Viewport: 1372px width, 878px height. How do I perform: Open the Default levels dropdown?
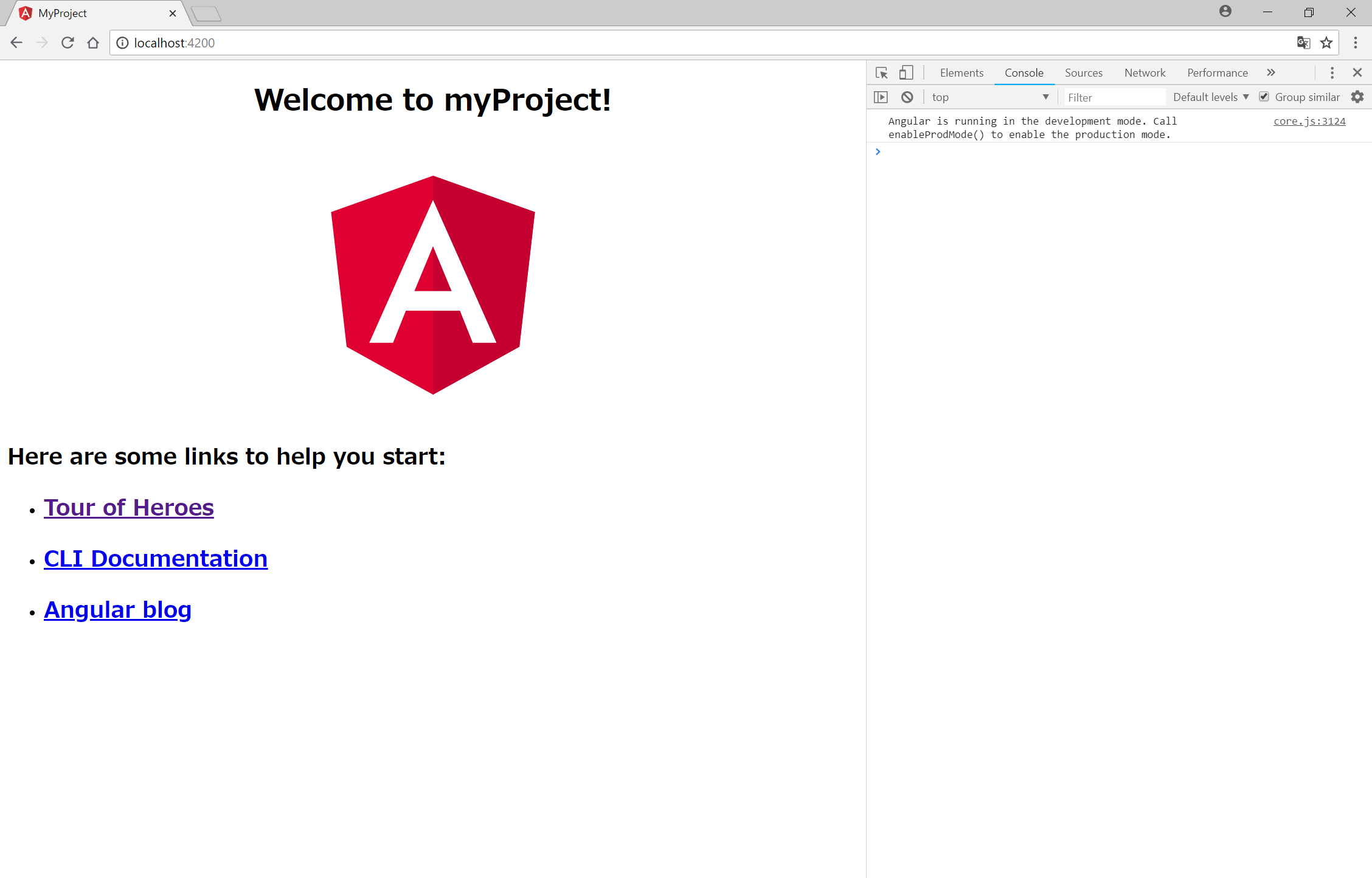pyautogui.click(x=1210, y=97)
